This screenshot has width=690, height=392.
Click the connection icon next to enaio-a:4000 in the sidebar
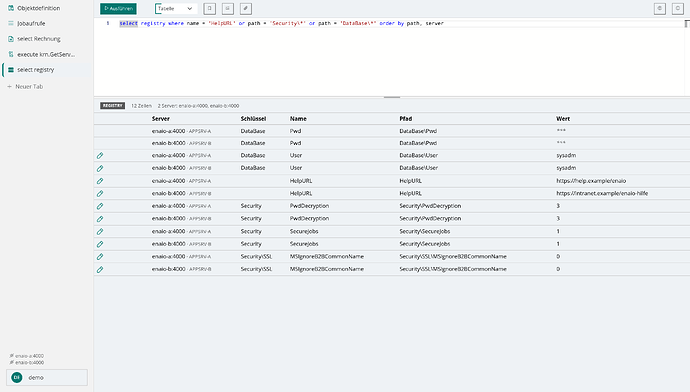pyautogui.click(x=11, y=356)
